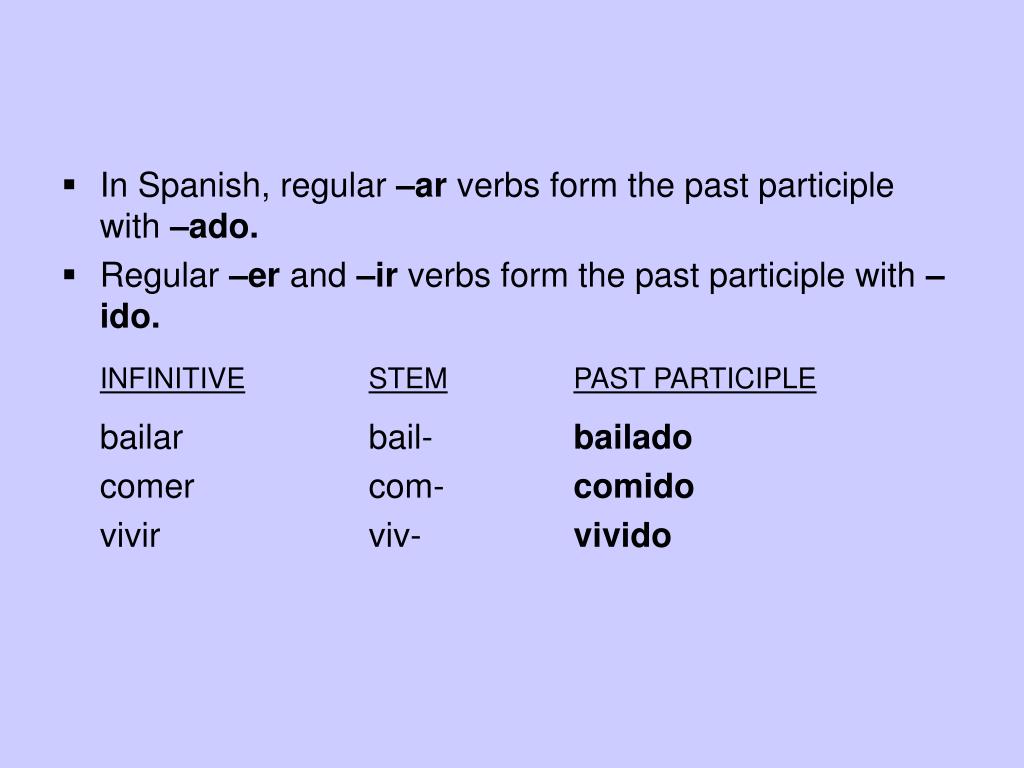
Task: Click the bold ido. ending
Action: (130, 317)
